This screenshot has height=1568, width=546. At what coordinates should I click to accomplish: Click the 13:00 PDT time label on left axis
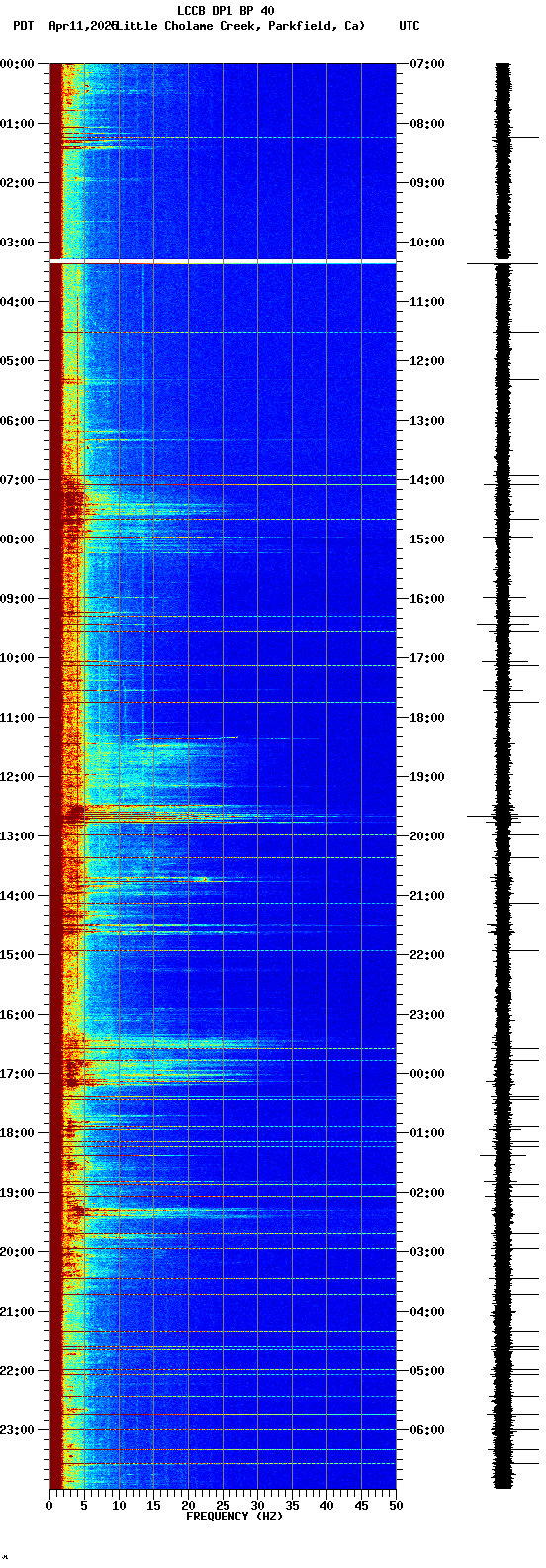pyautogui.click(x=17, y=836)
